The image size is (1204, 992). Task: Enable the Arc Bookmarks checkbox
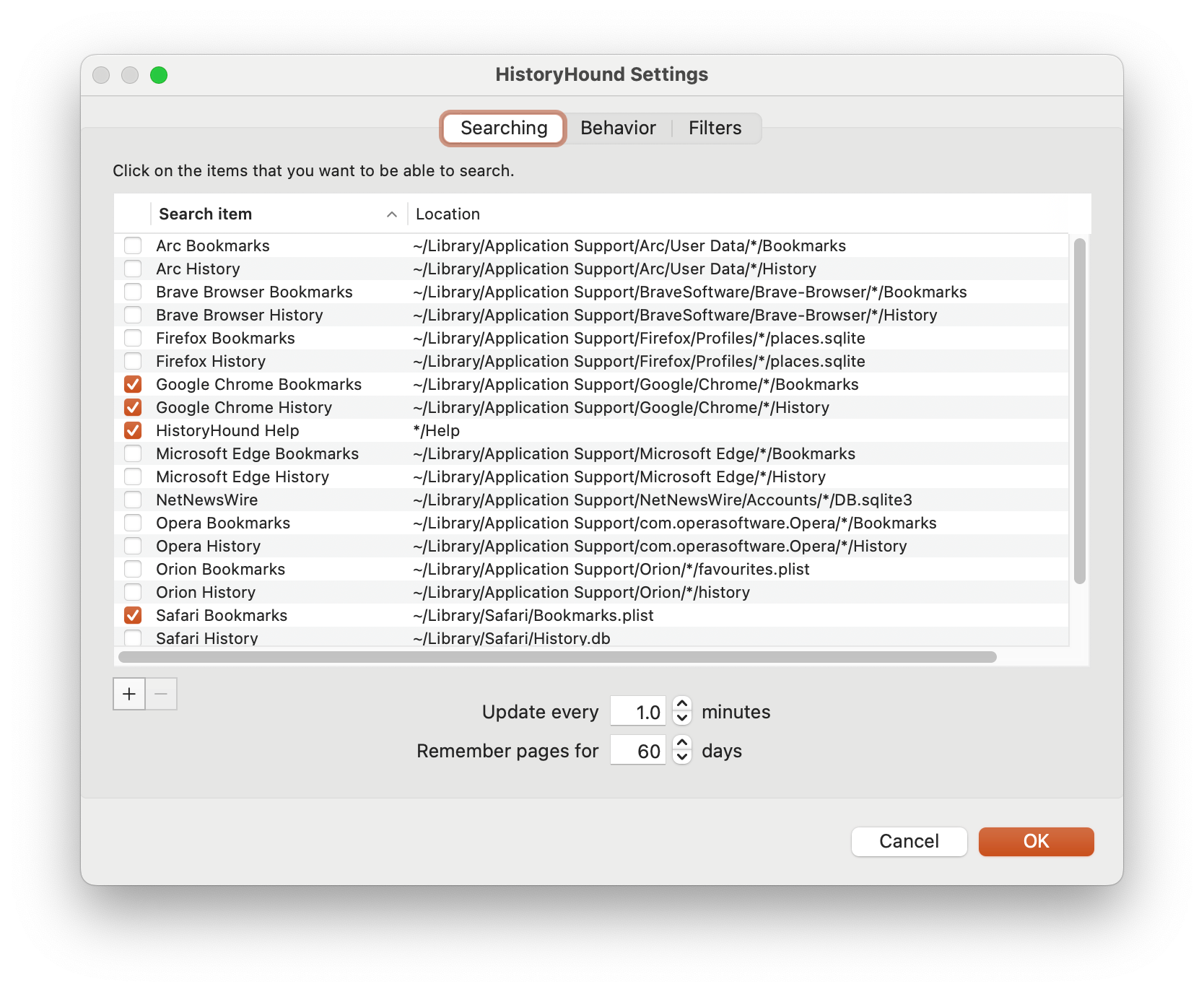[x=133, y=245]
